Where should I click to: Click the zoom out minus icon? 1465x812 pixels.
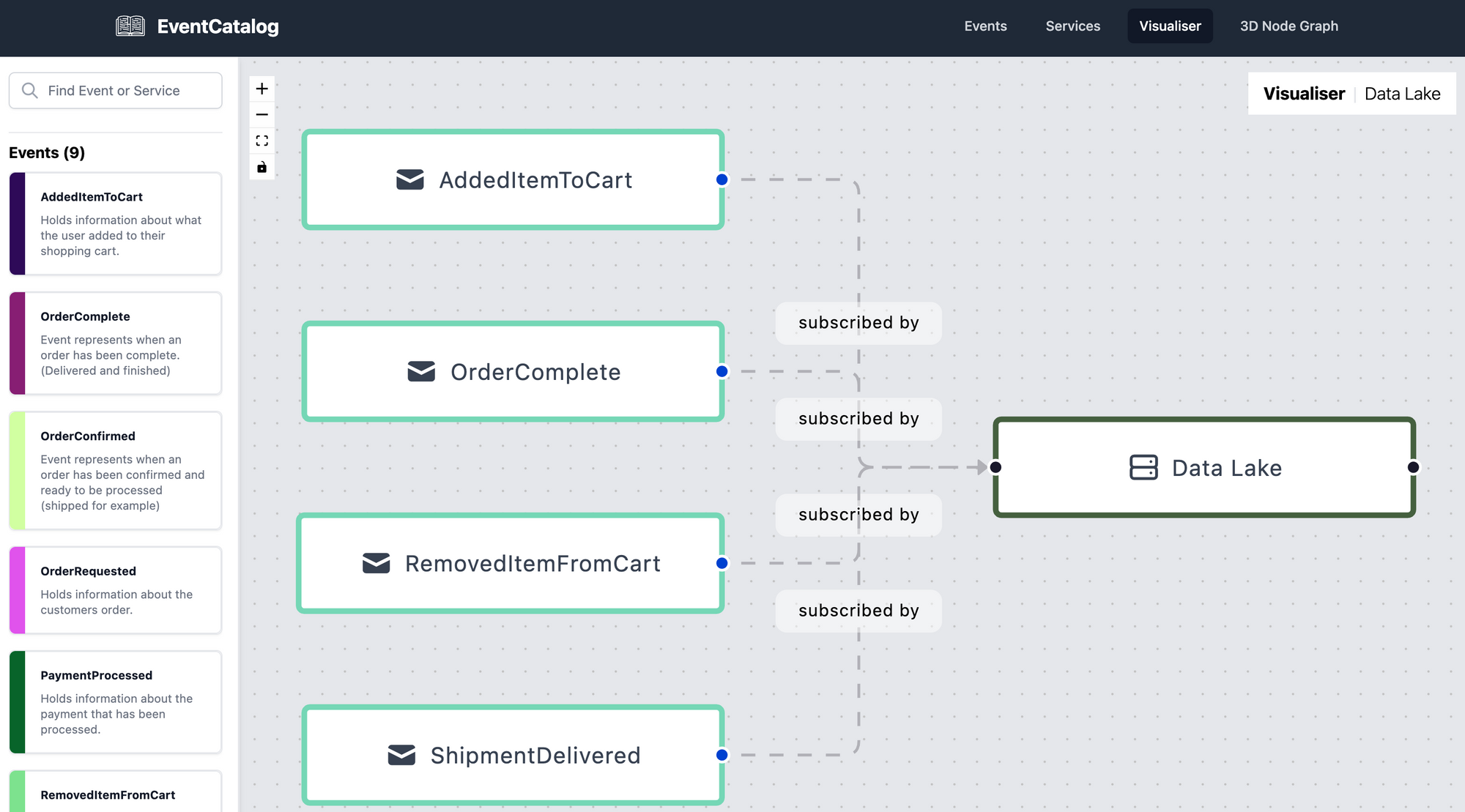coord(262,115)
